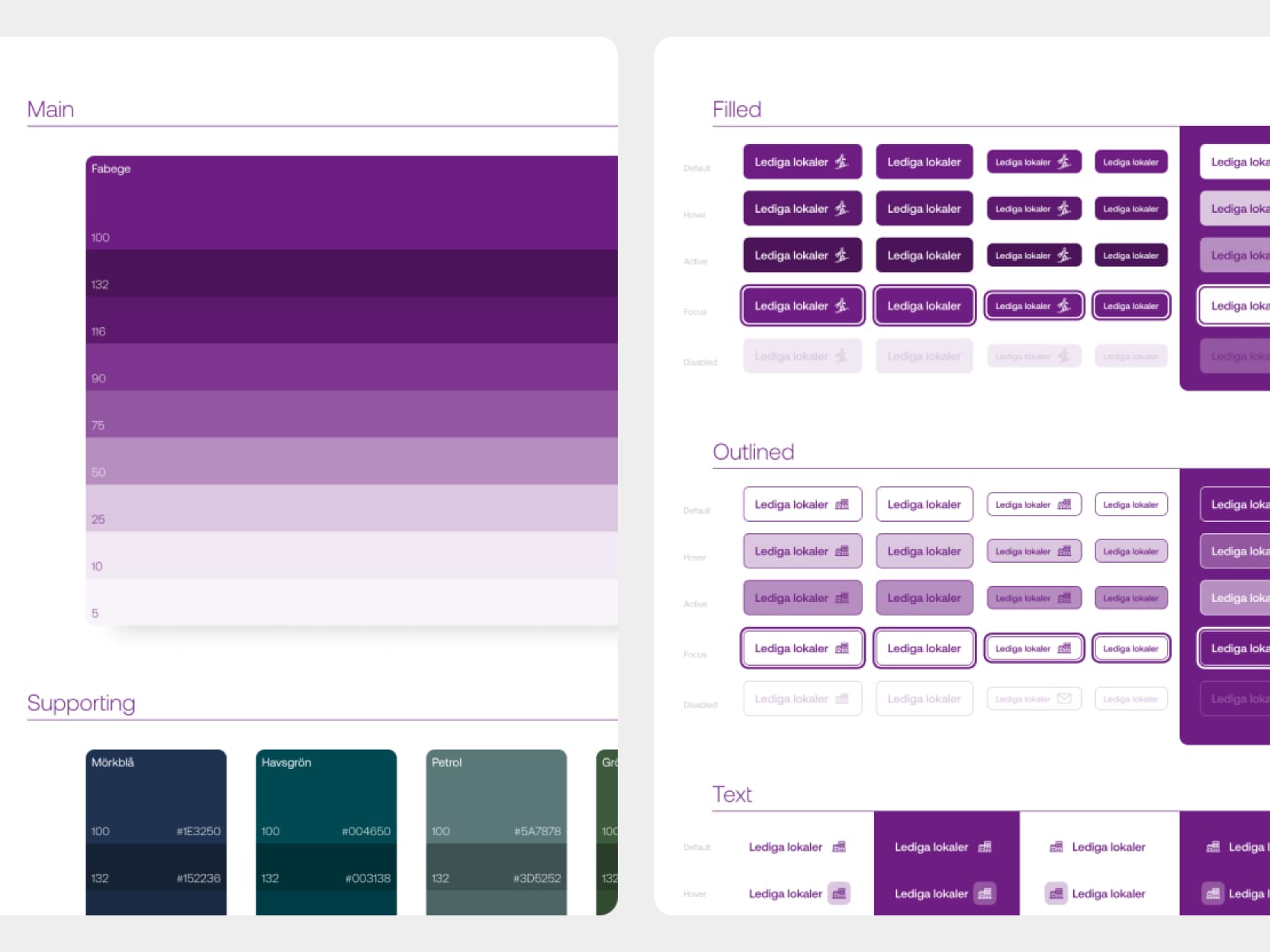Choose the Fabege 25 tint band
1270x952 pixels.
point(352,508)
